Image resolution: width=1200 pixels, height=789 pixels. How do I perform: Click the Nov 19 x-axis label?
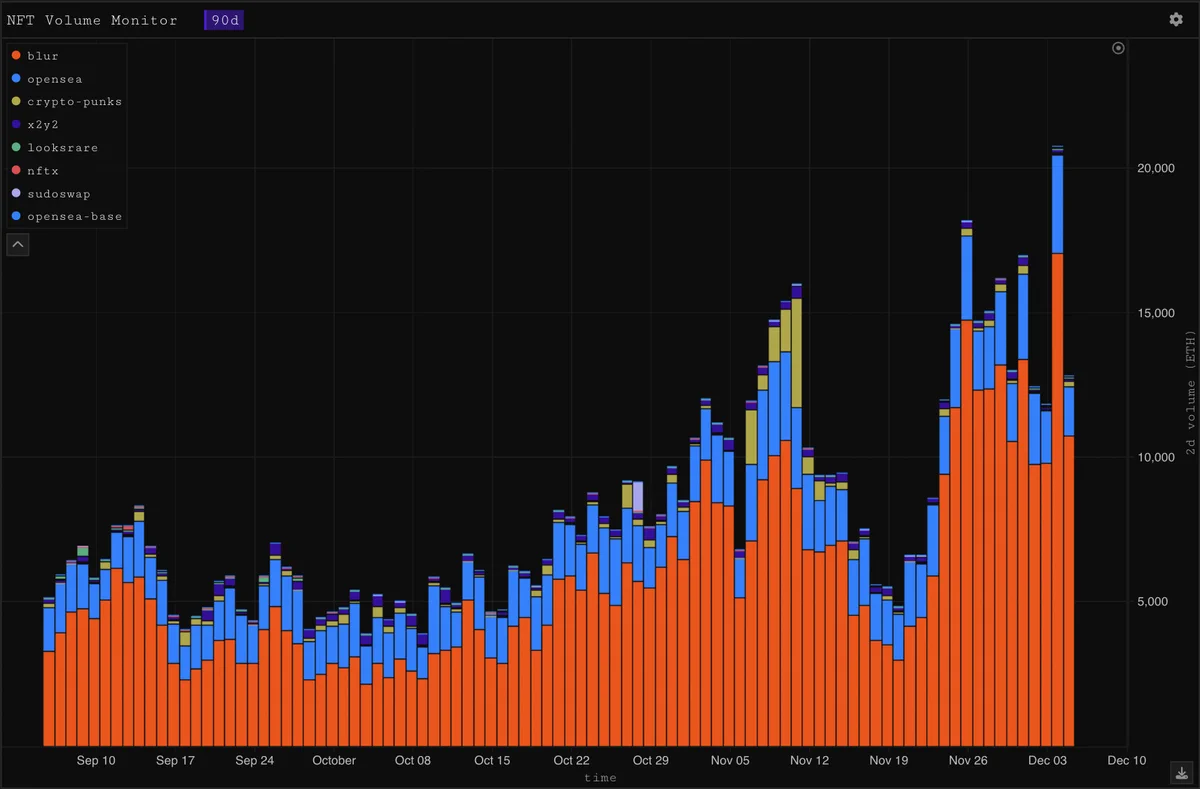888,761
